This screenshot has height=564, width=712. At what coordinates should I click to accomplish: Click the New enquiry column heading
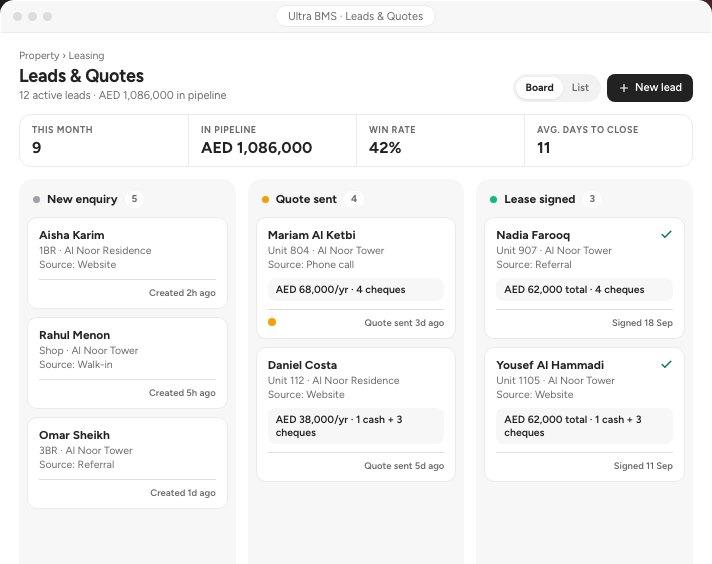[x=82, y=199]
